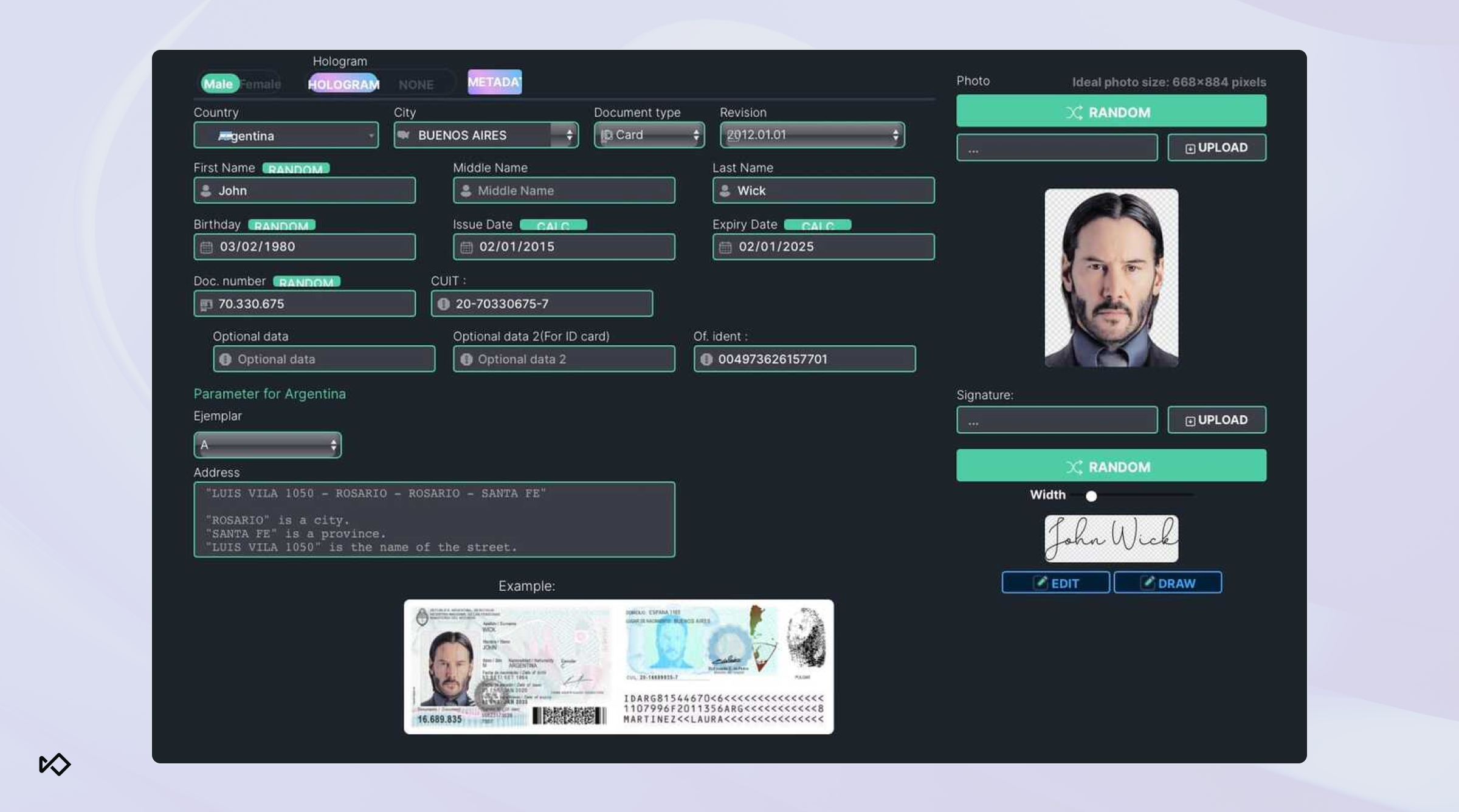The width and height of the screenshot is (1459, 812).
Task: Click the calendar icon in Expiry Date field
Action: point(725,247)
